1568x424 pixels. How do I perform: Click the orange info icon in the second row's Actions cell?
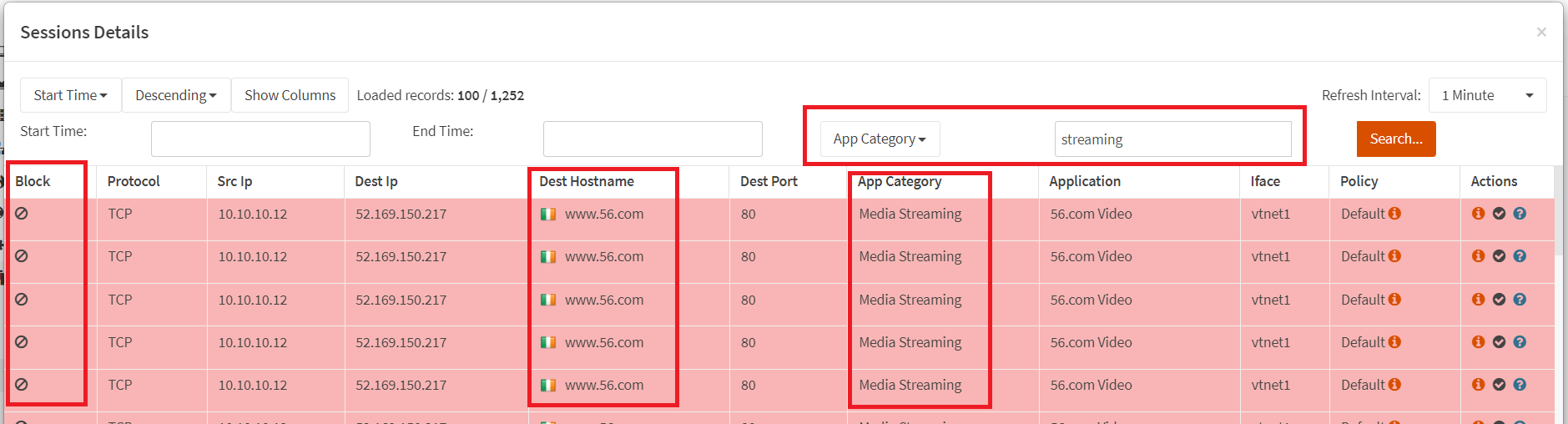(x=1479, y=255)
